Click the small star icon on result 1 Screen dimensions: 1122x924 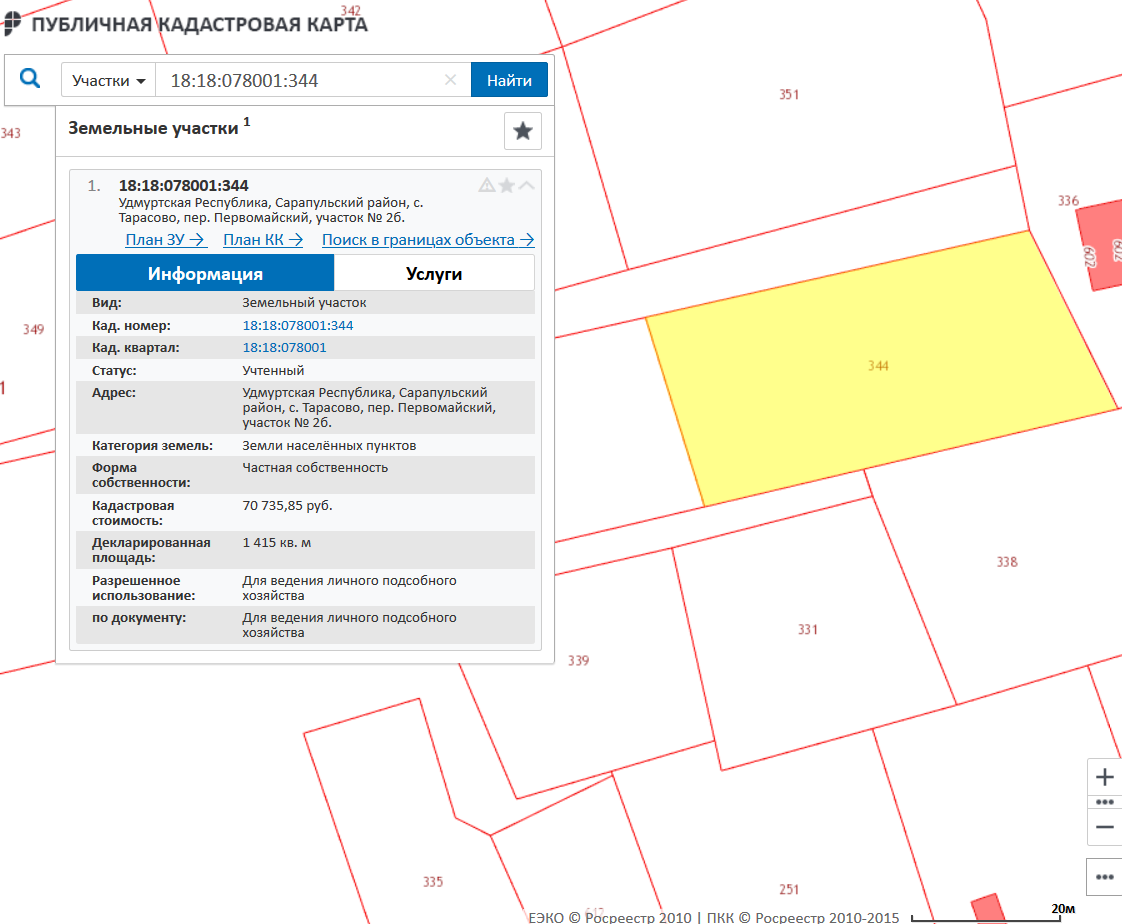[x=507, y=185]
